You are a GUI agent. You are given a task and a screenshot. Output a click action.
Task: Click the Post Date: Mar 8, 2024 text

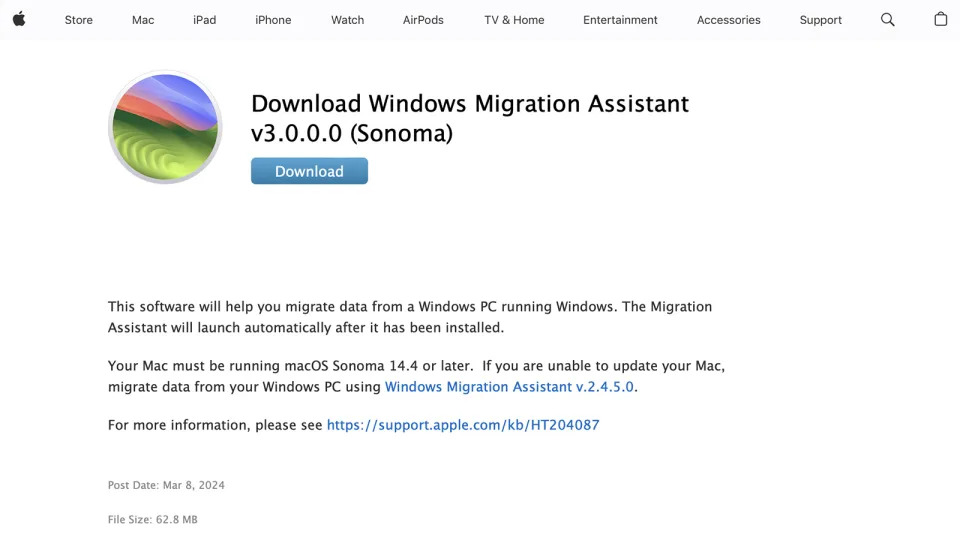(166, 485)
